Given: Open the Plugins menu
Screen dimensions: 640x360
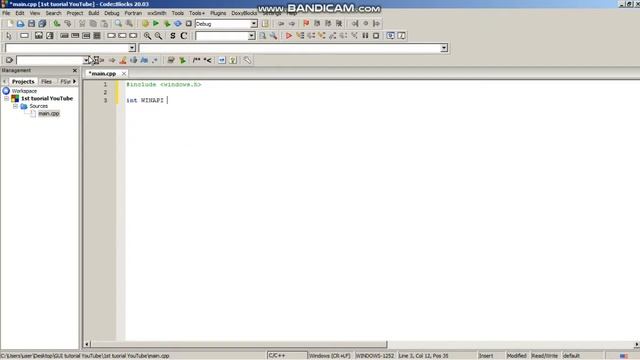Looking at the screenshot, I should click(218, 13).
